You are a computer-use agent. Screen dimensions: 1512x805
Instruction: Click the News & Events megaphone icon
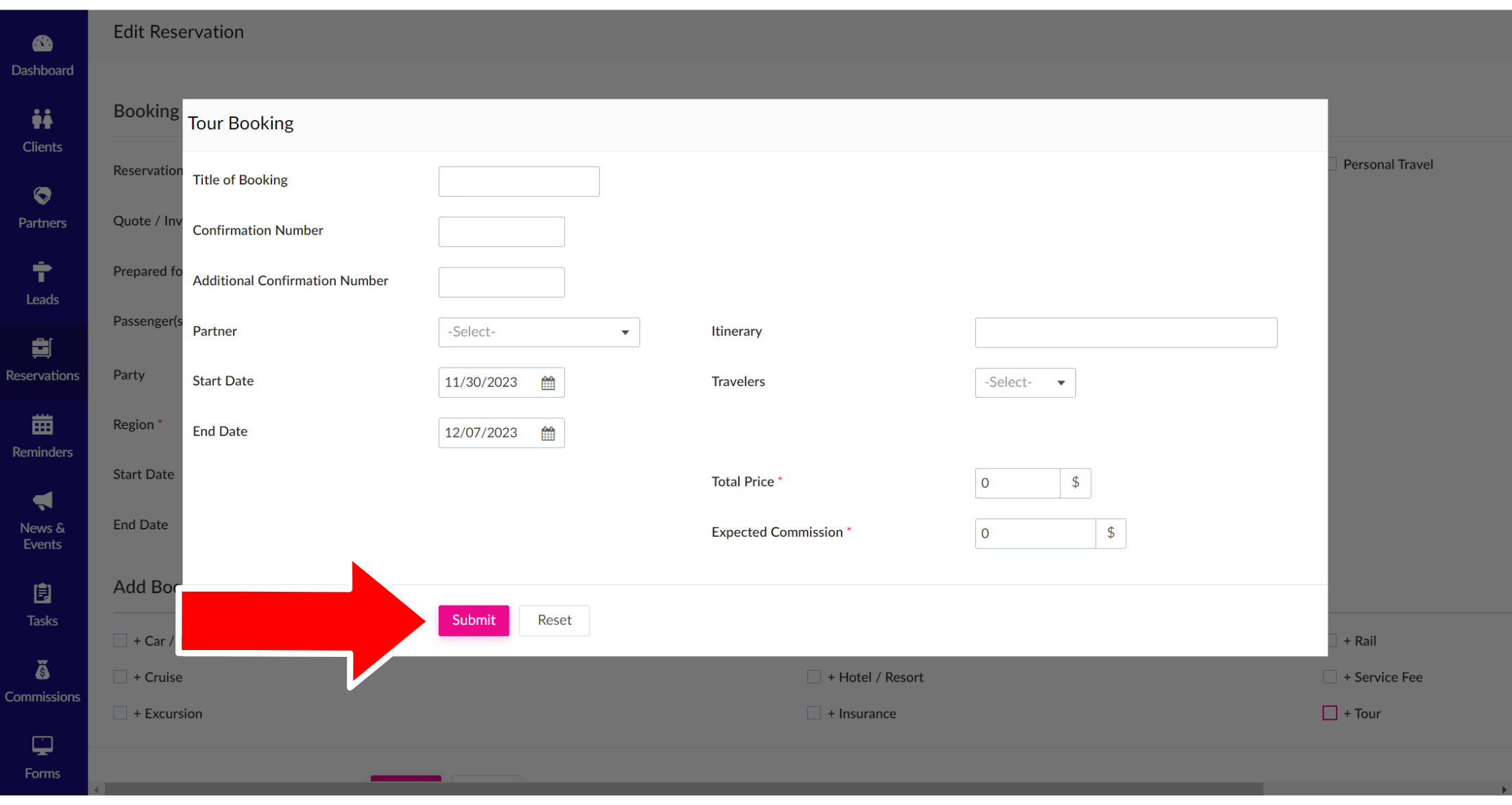coord(42,501)
